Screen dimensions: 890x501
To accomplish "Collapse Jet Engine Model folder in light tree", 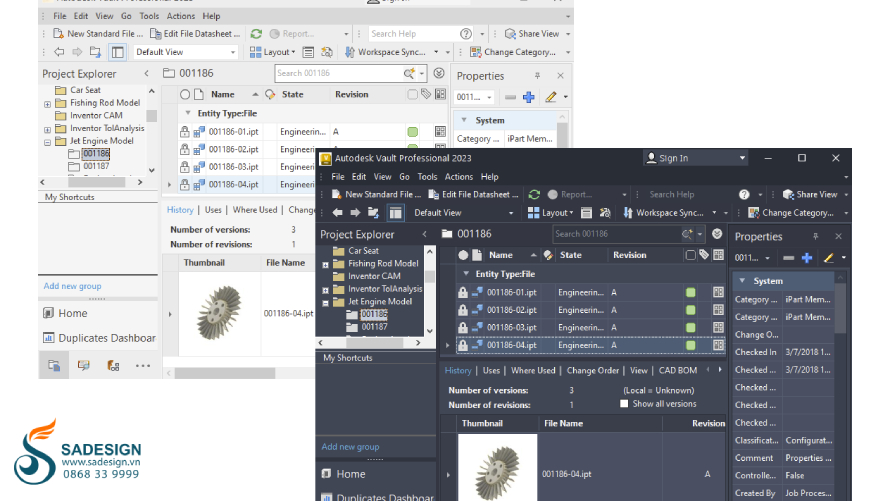I will (48, 142).
